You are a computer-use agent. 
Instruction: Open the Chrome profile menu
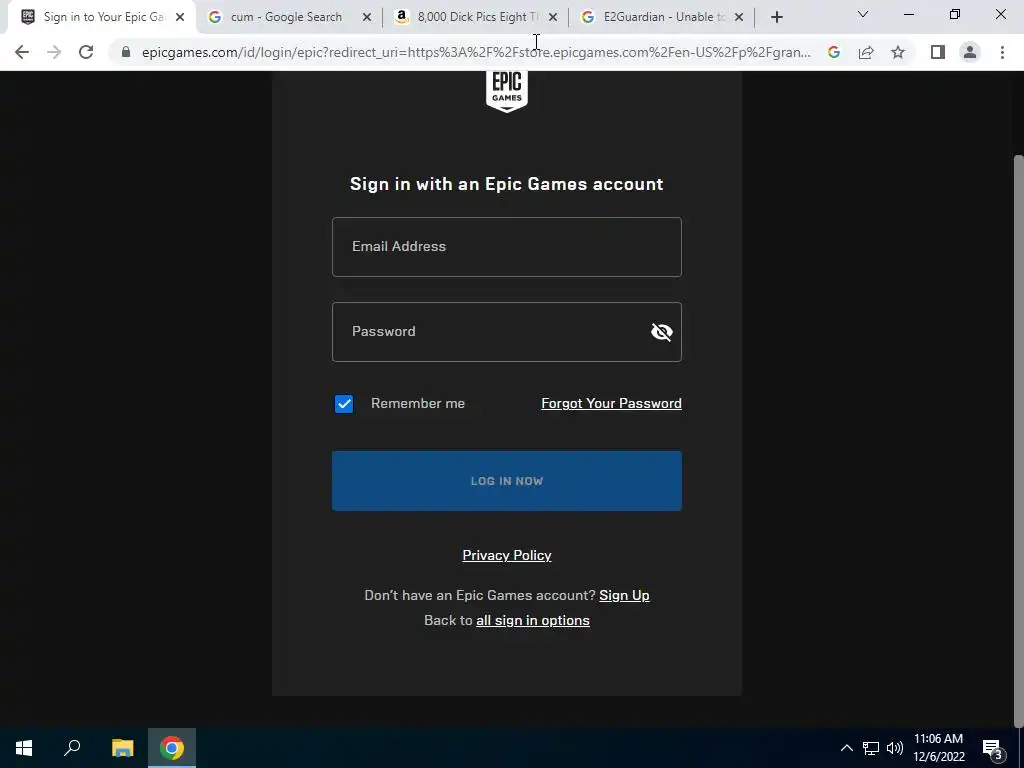tap(970, 52)
